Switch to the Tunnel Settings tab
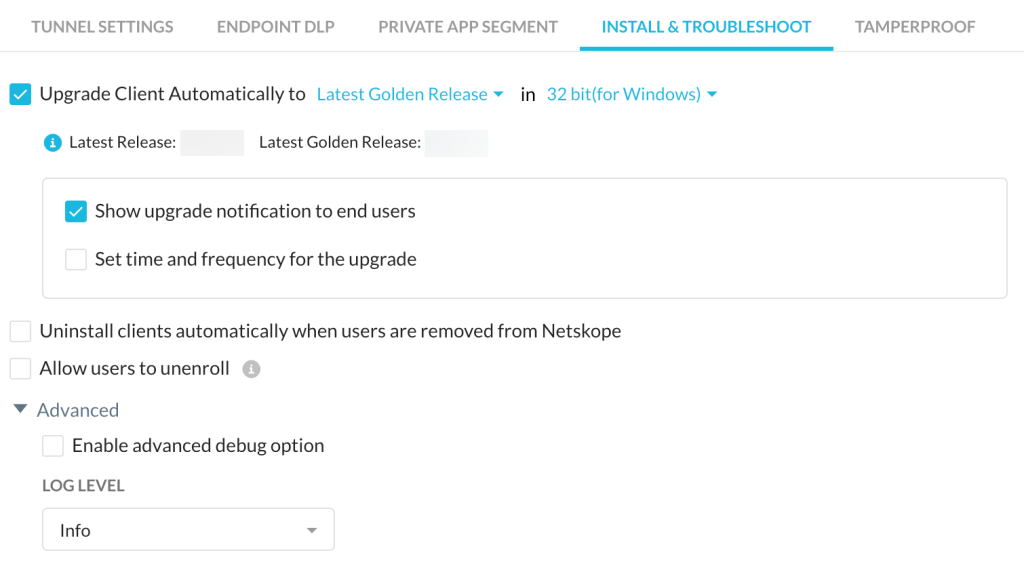Image resolution: width=1024 pixels, height=576 pixels. click(103, 27)
